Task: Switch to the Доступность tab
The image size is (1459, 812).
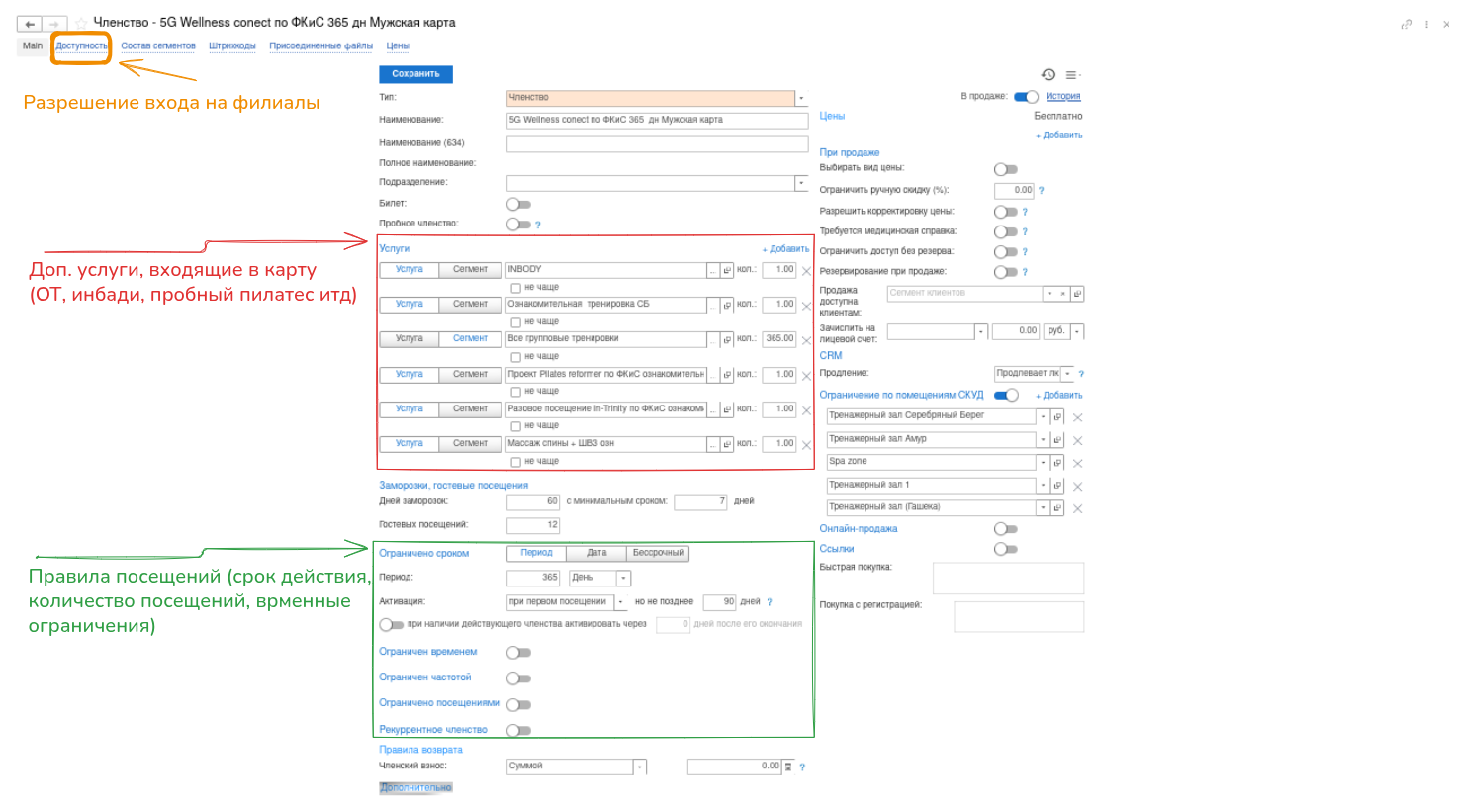Action: (x=81, y=46)
